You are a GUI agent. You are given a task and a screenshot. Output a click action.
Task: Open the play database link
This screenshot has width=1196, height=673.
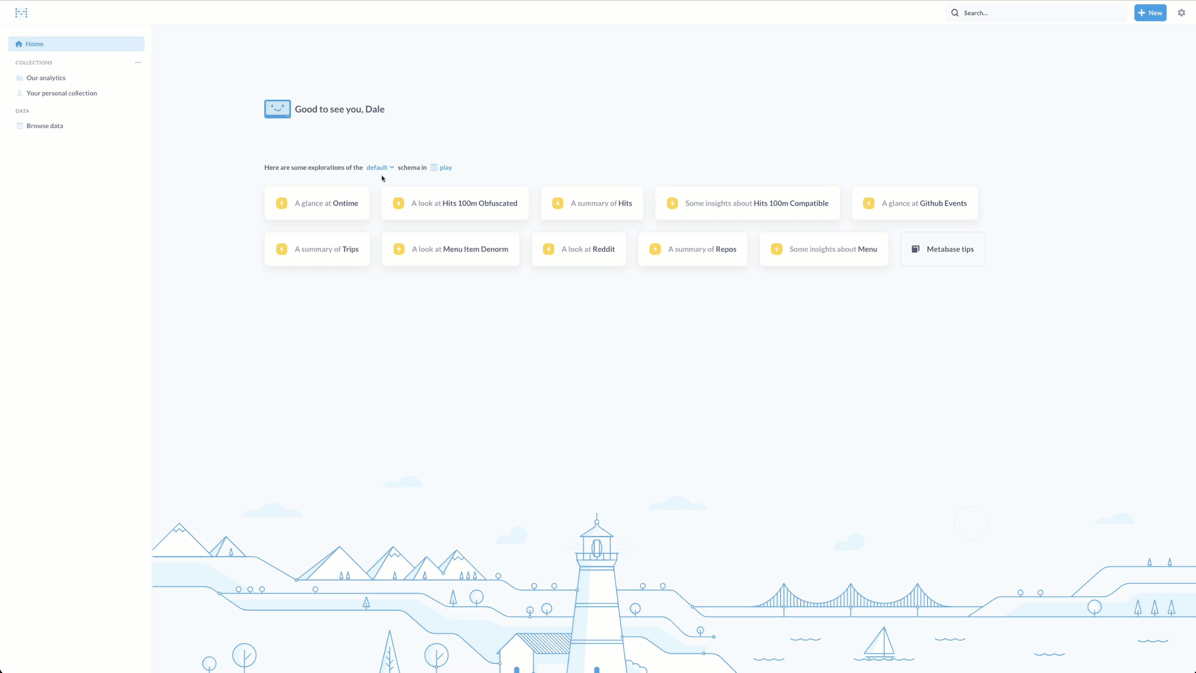coord(445,168)
